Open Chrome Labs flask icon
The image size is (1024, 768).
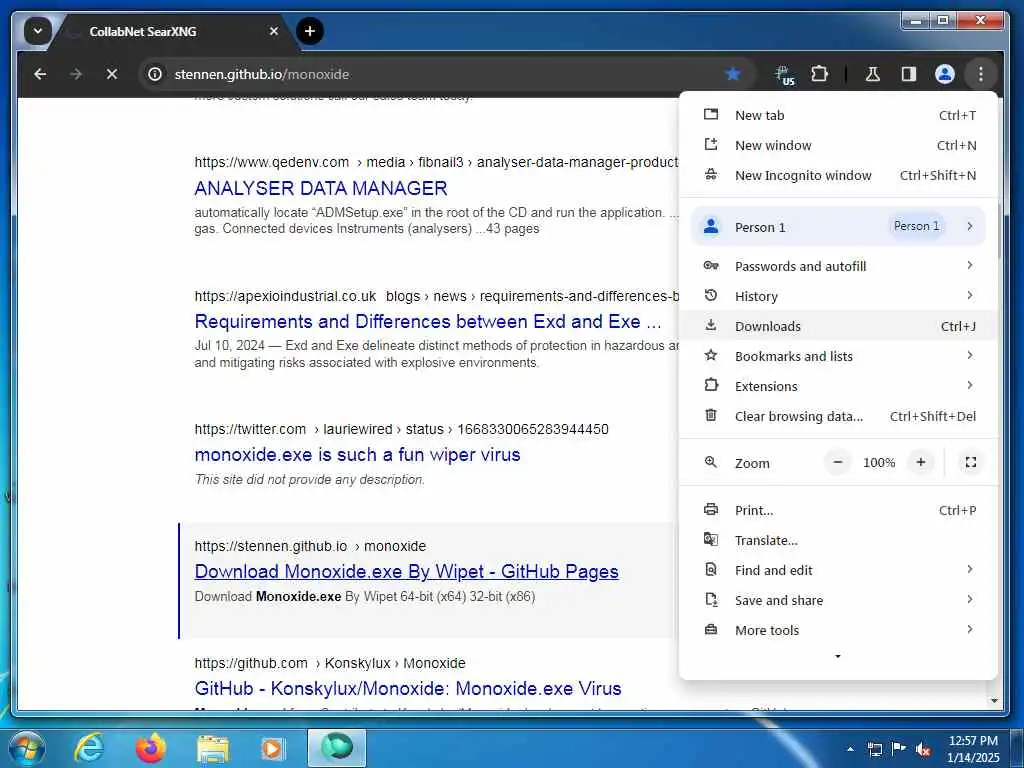tap(872, 74)
